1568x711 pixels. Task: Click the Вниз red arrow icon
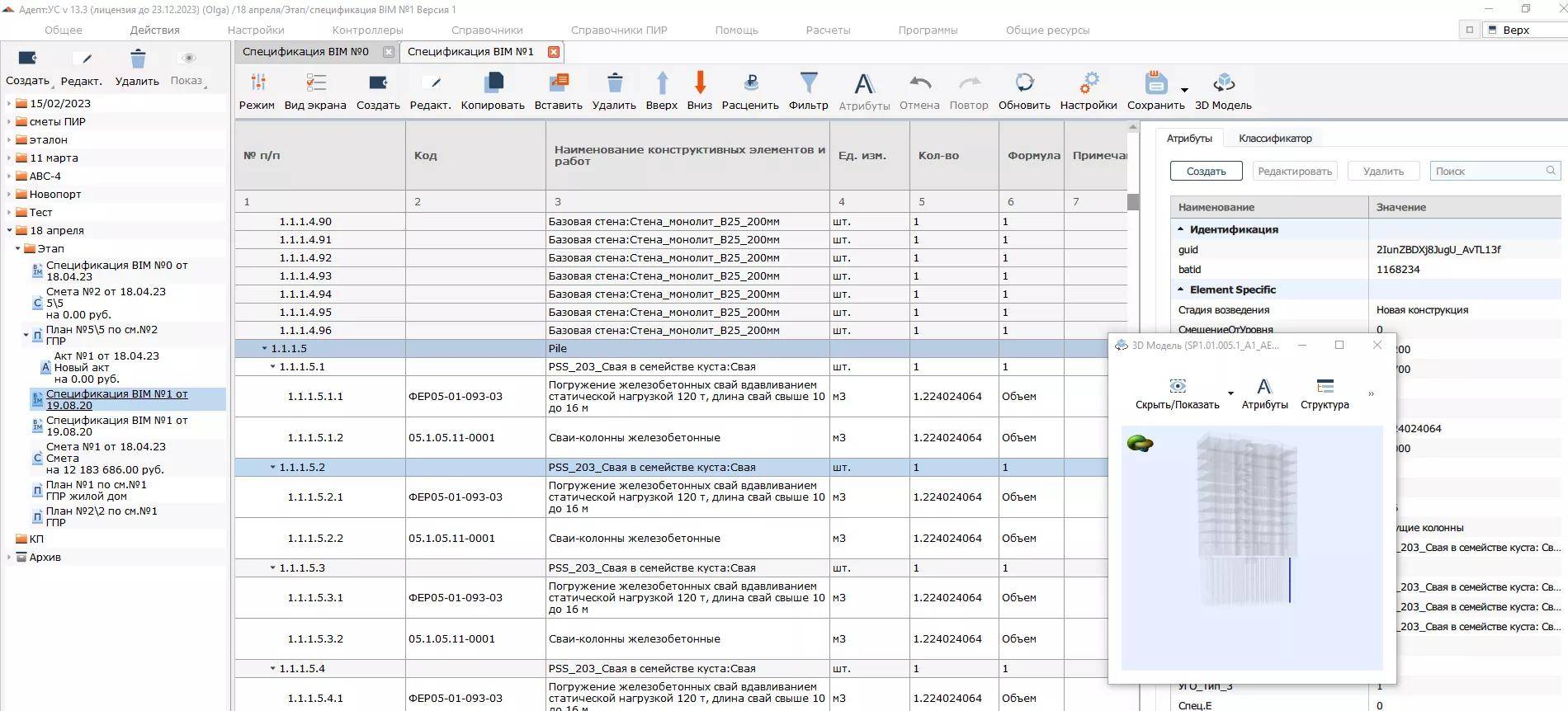700,83
